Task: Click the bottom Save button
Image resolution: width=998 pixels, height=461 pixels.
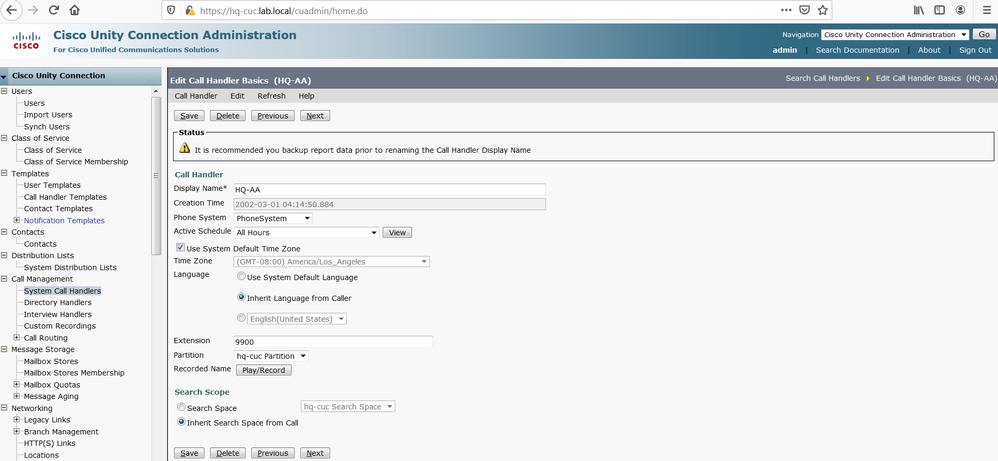Action: 189,453
